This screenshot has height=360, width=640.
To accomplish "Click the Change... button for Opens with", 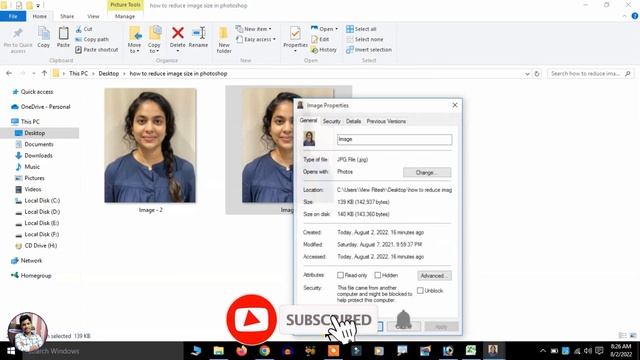I will 427,172.
